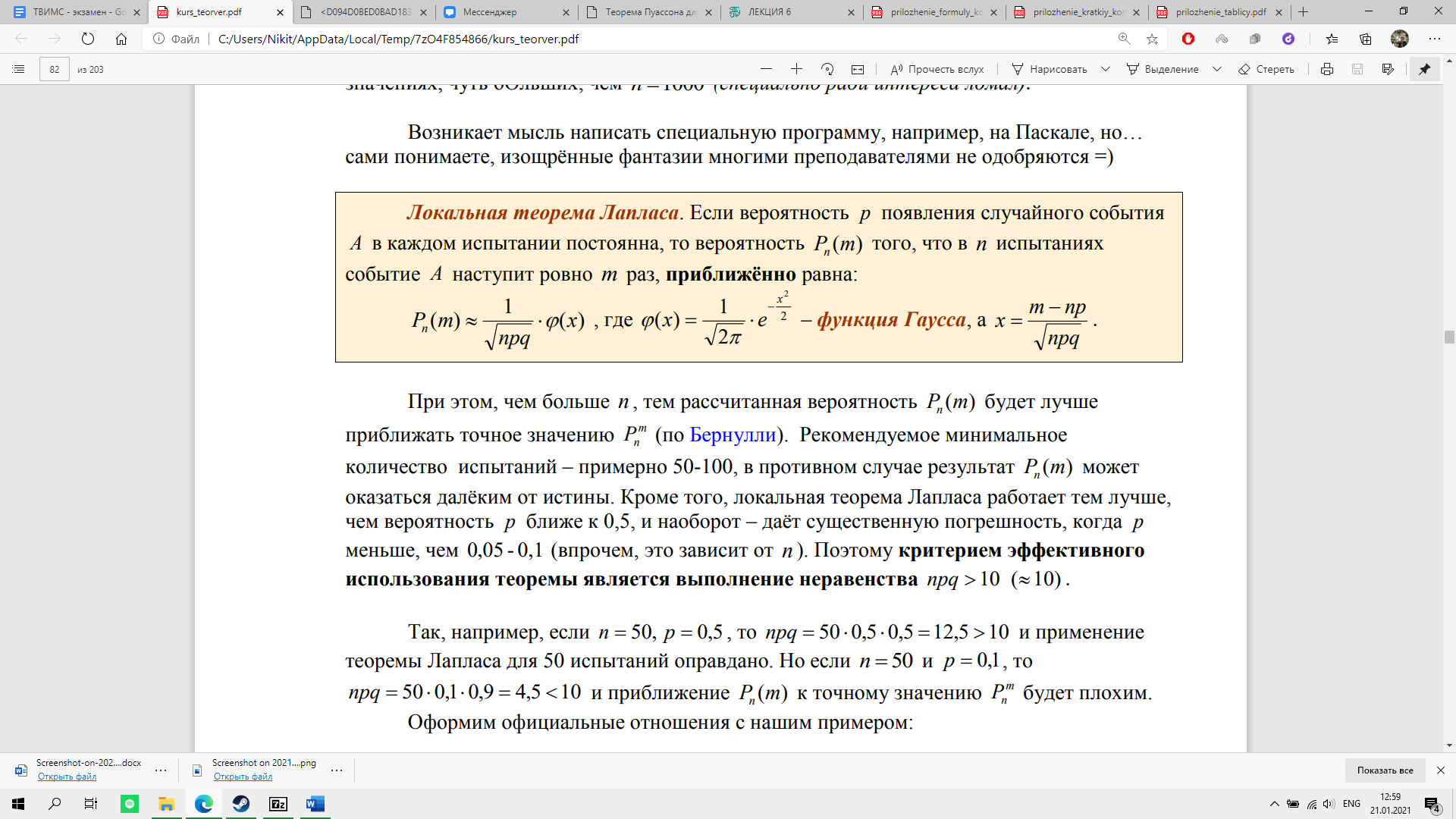1456x819 pixels.
Task: Click the vertical scrollbar thumb
Action: pyautogui.click(x=1449, y=337)
